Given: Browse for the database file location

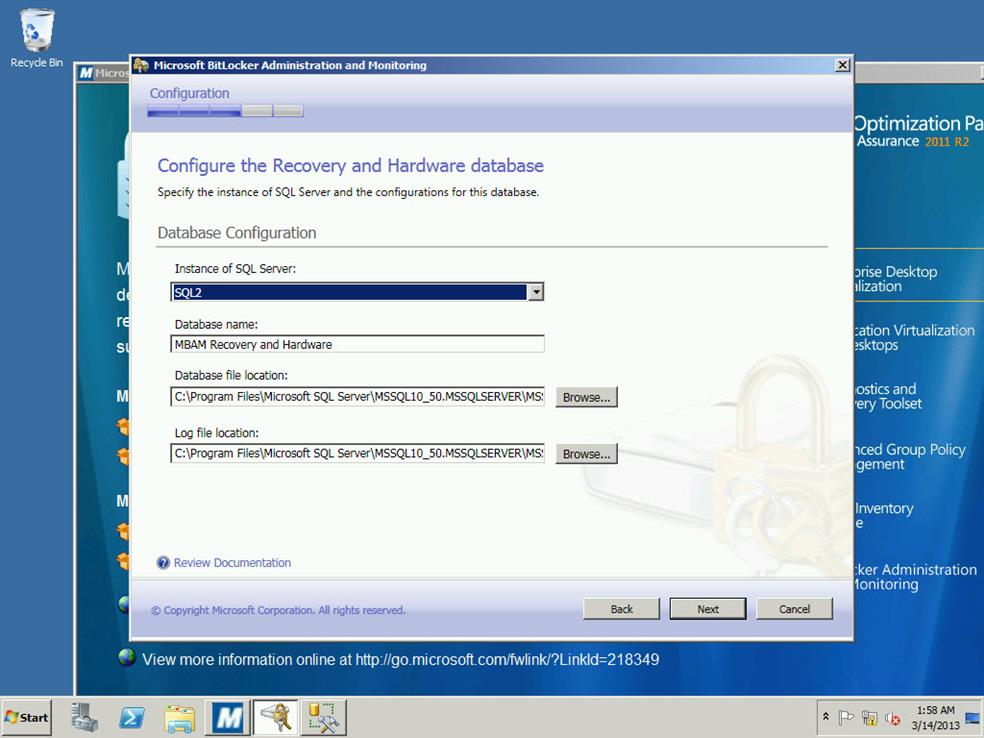Looking at the screenshot, I should (x=586, y=397).
